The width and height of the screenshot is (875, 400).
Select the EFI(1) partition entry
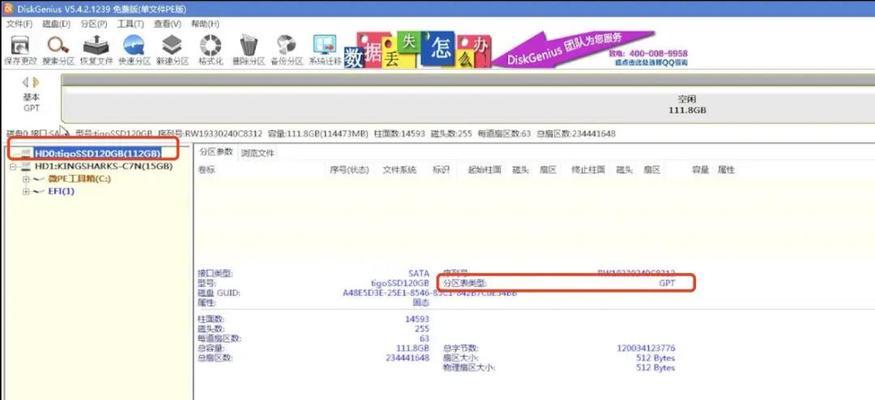(x=60, y=191)
